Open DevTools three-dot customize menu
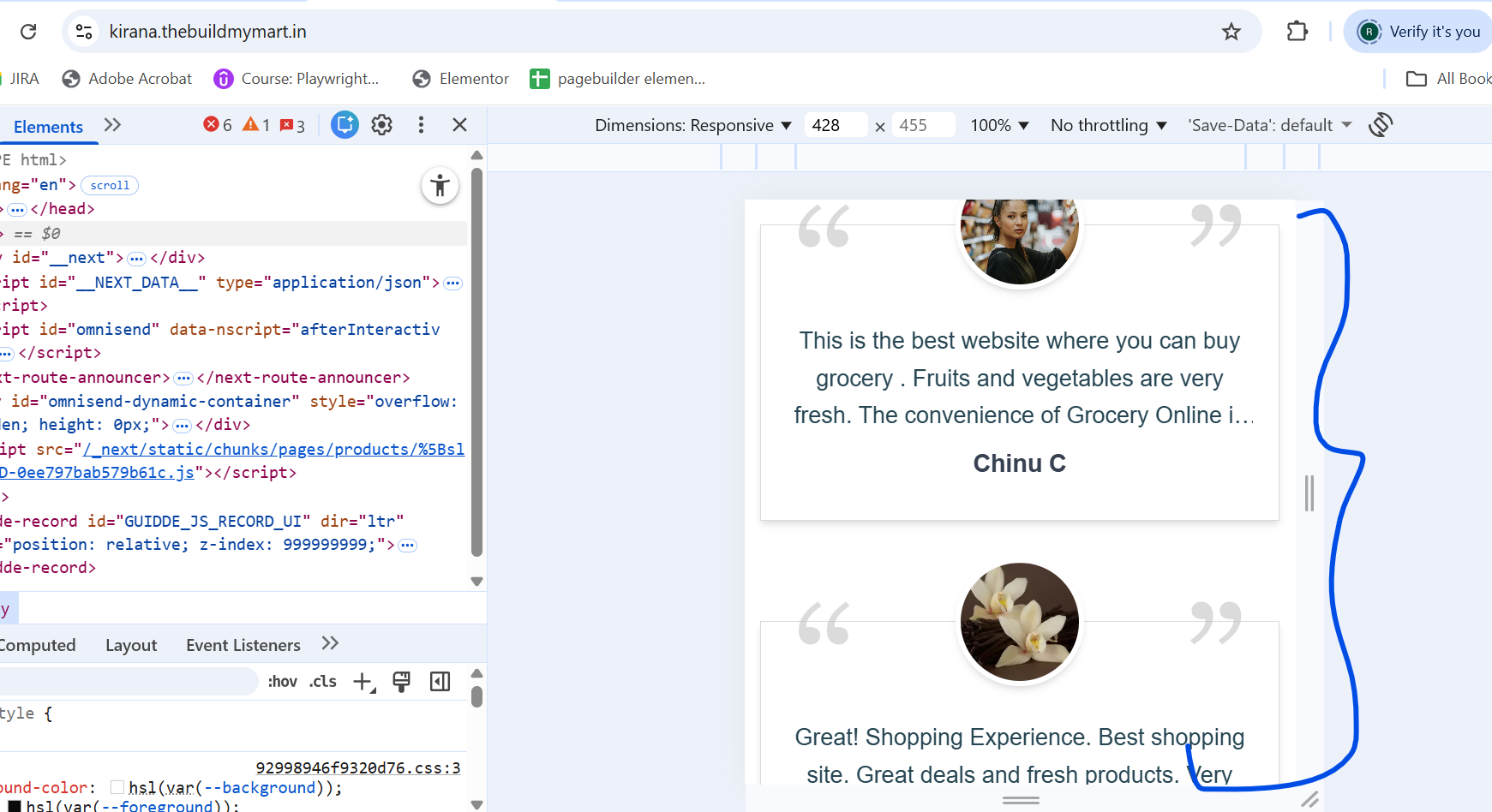Screen dimensions: 1492x812 [x=421, y=125]
